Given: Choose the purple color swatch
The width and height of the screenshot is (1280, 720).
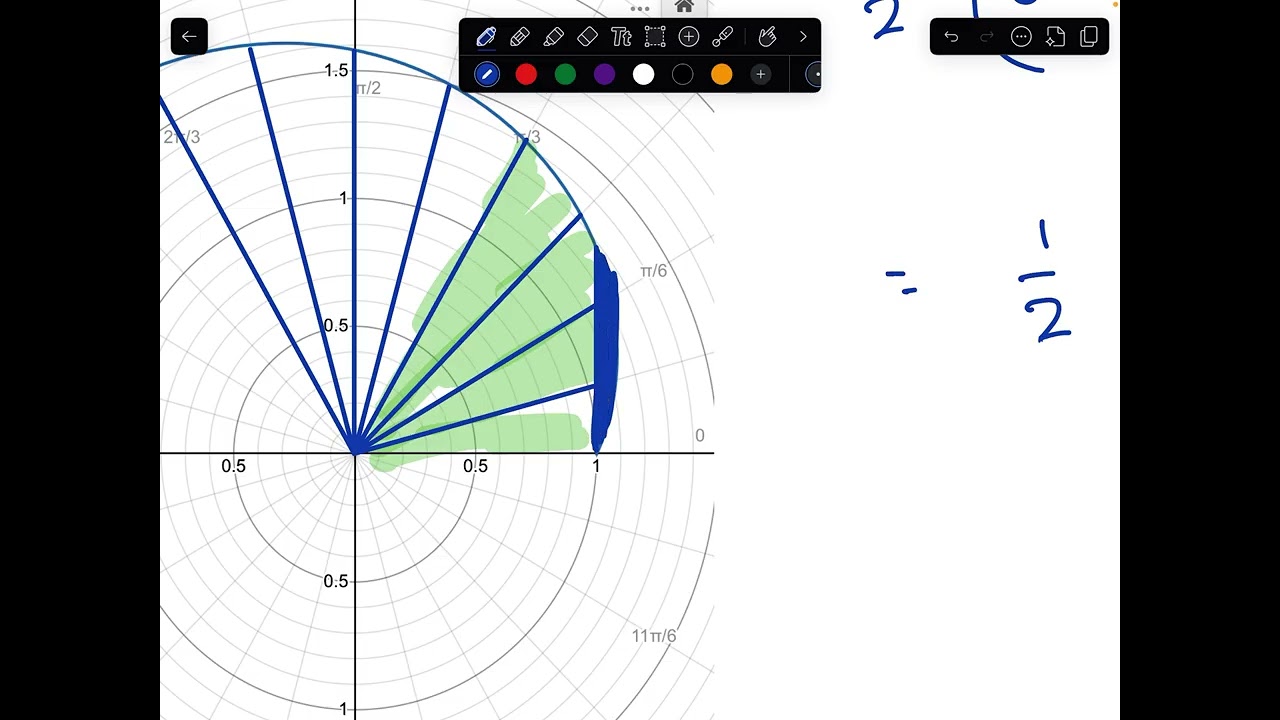Looking at the screenshot, I should (604, 74).
